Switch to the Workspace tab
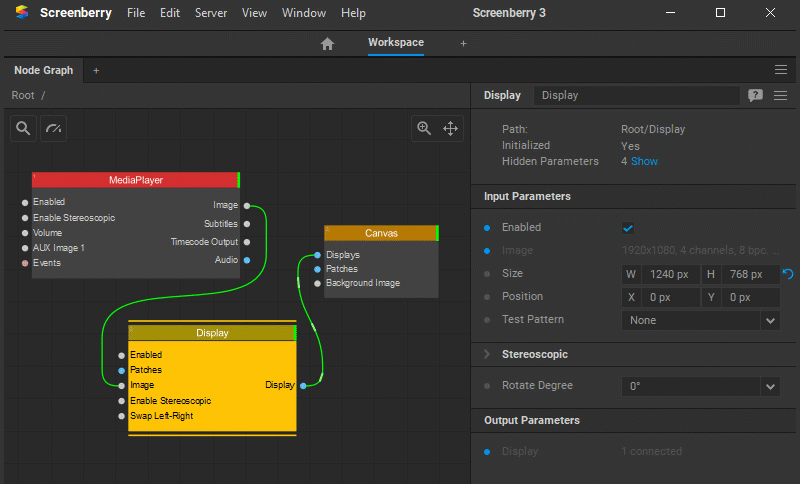The width and height of the screenshot is (800, 484). 396,43
